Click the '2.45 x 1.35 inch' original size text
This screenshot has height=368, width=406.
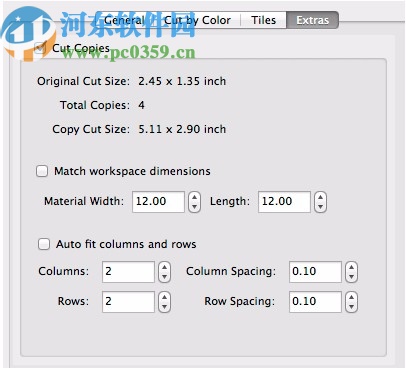tap(182, 81)
